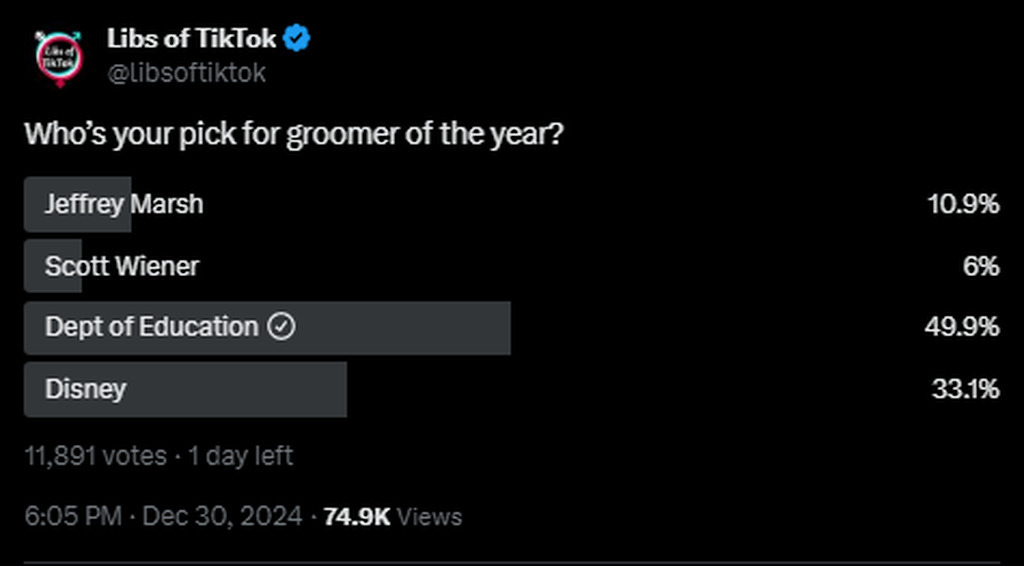Click the 33.1% poll result
The height and width of the screenshot is (566, 1024).
click(x=965, y=389)
